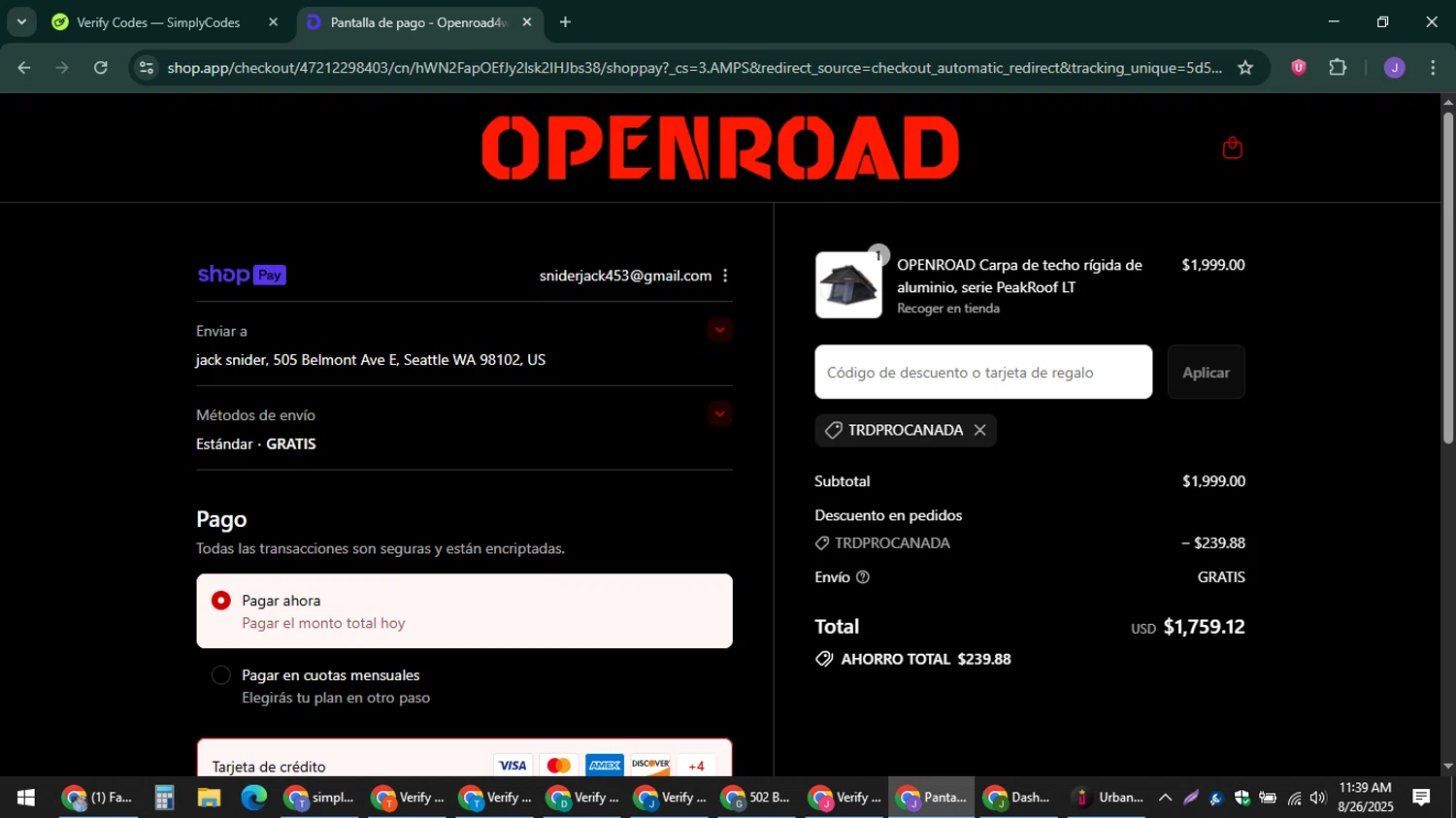Click the taskbar clock showing 11:39 AM
Screen dimensions: 1456x818
click(1365, 798)
